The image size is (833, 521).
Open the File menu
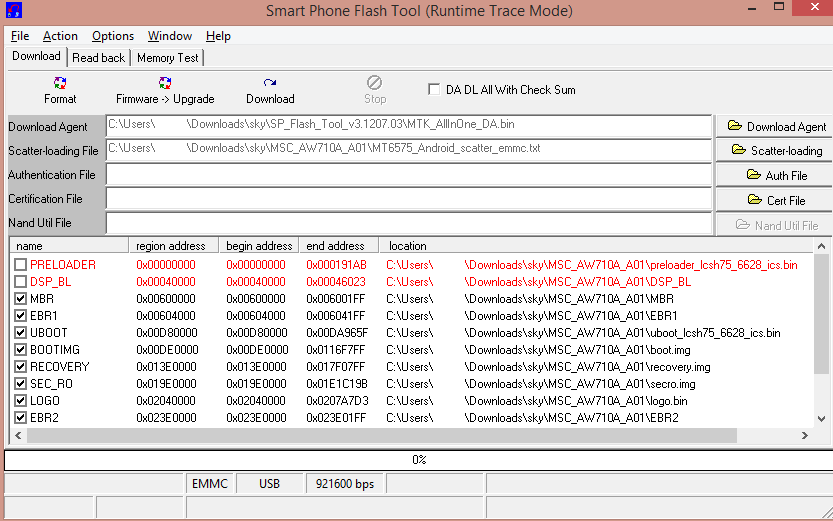(20, 36)
